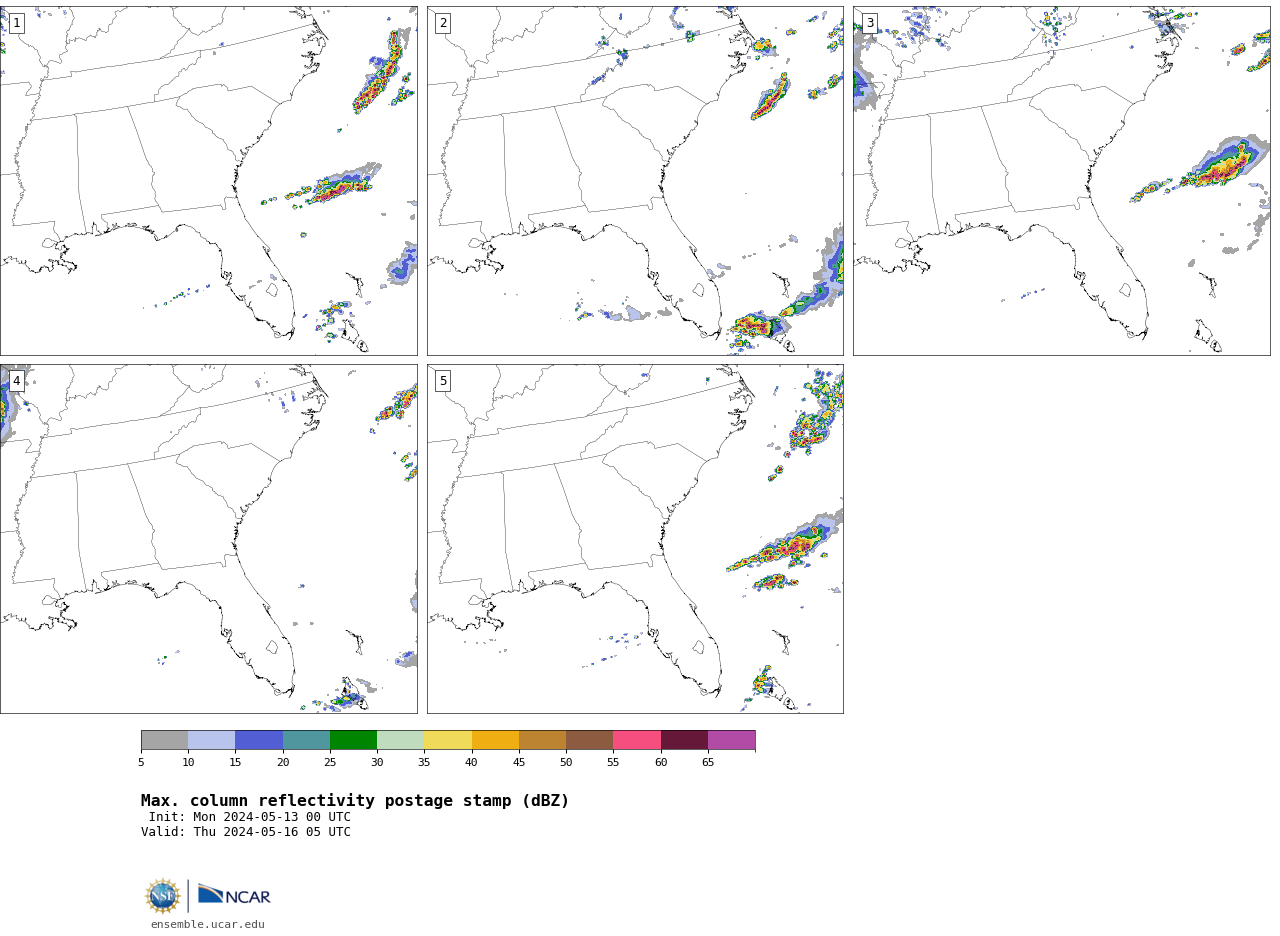This screenshot has height=936, width=1280.
Task: Select the yellow 35-40 dBZ swatch
Action: coord(448,740)
